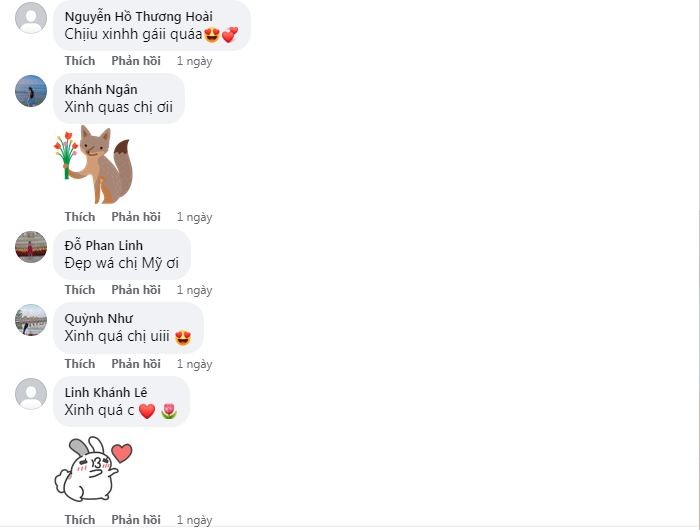Open Linh Khánh Lê's default avatar
Viewport: 700px width, 530px height.
coord(31,394)
